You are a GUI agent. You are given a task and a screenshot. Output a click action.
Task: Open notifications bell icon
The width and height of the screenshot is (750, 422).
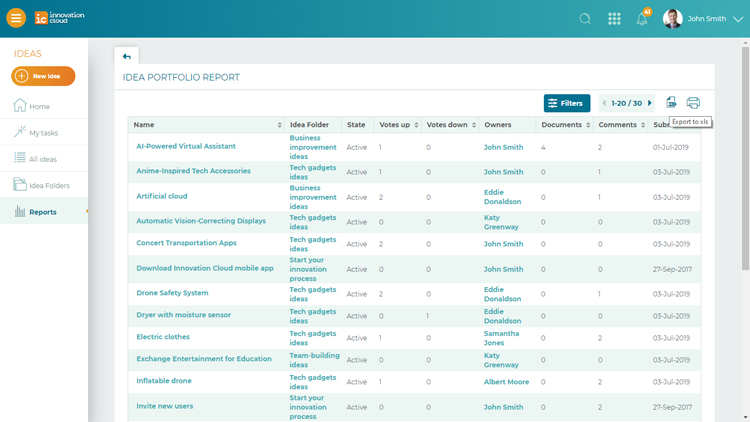click(x=642, y=19)
